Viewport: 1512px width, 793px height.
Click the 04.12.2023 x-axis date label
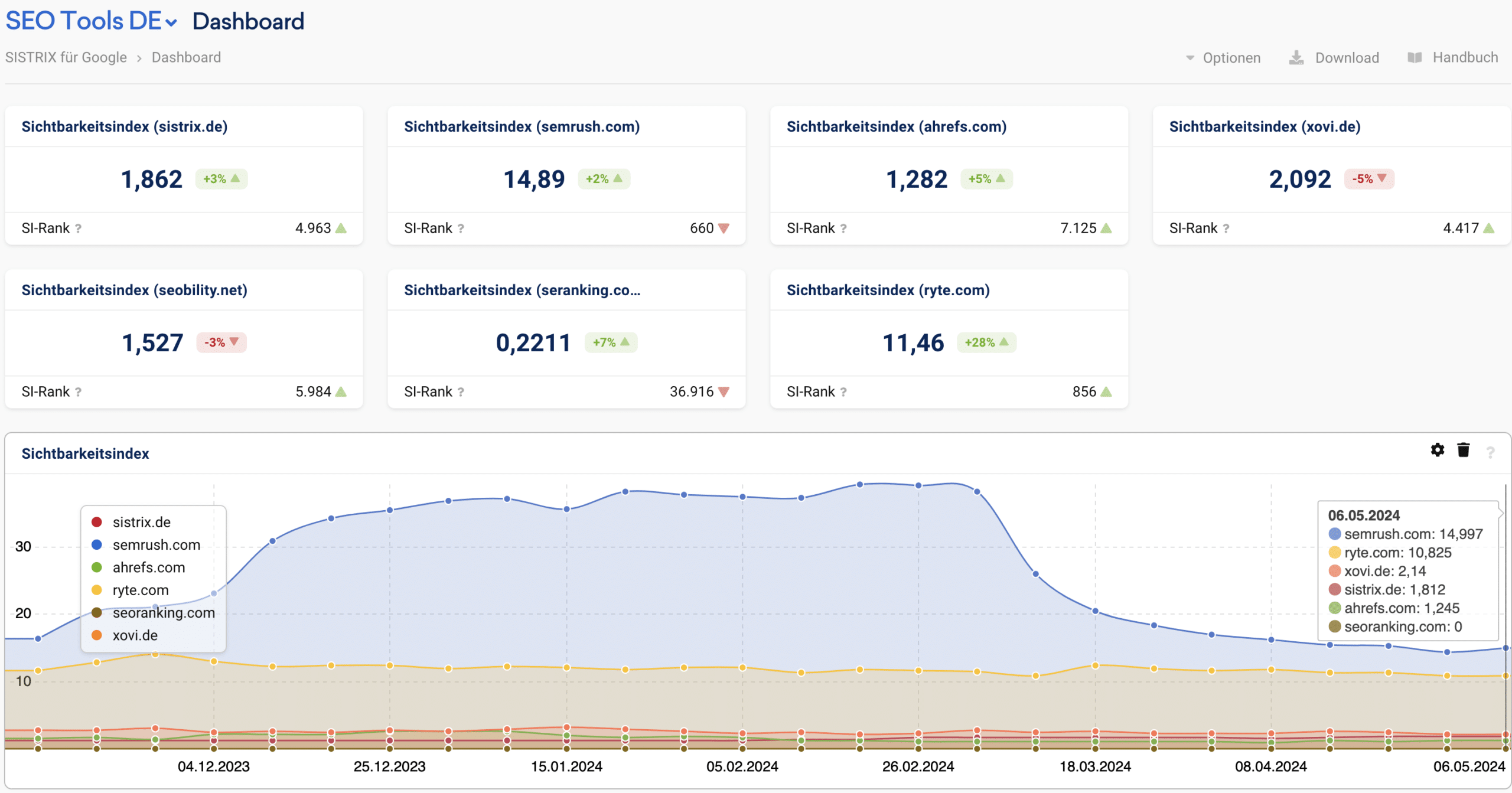click(214, 767)
